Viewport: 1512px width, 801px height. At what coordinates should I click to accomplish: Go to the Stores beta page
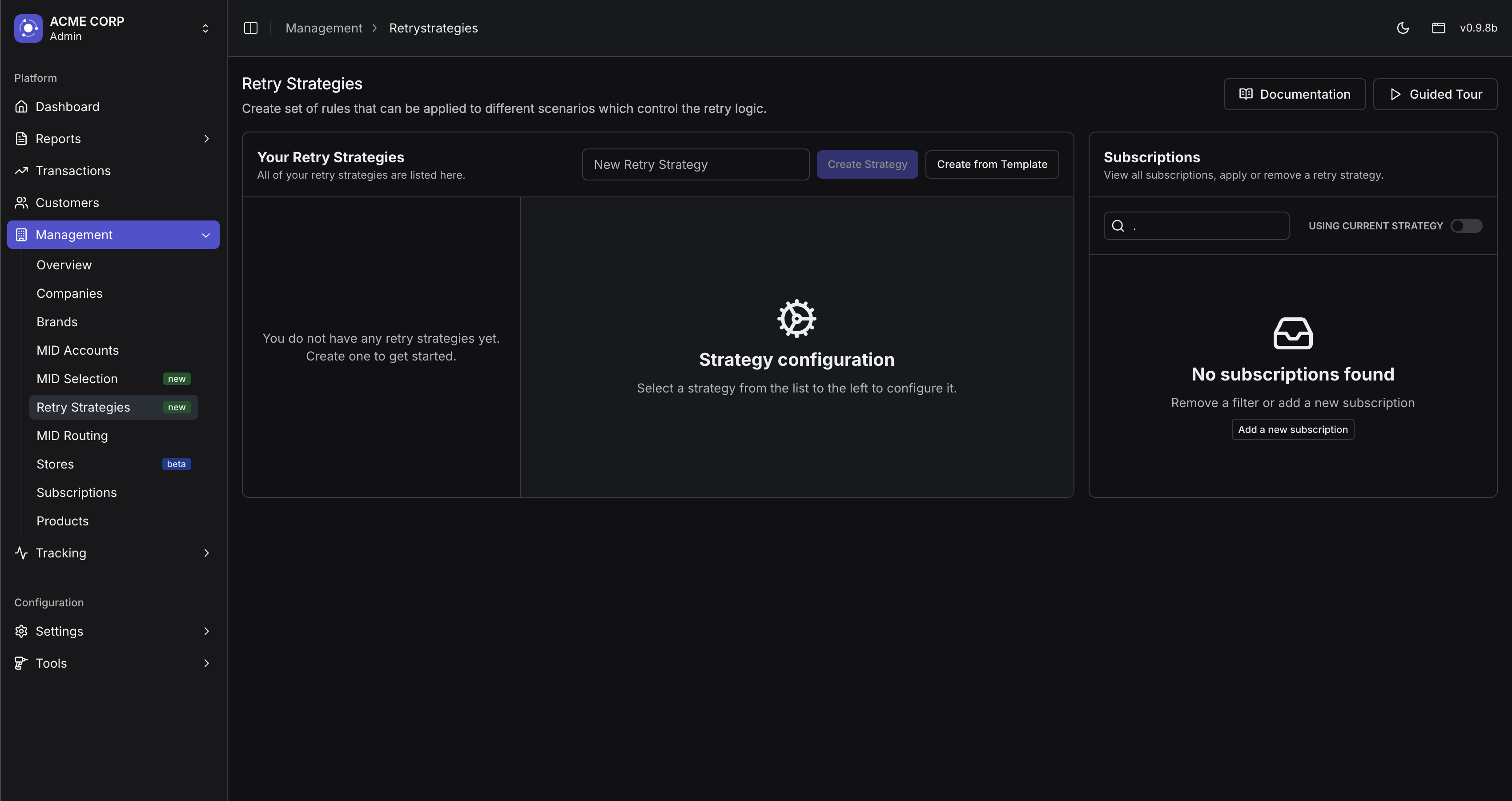pyautogui.click(x=55, y=464)
